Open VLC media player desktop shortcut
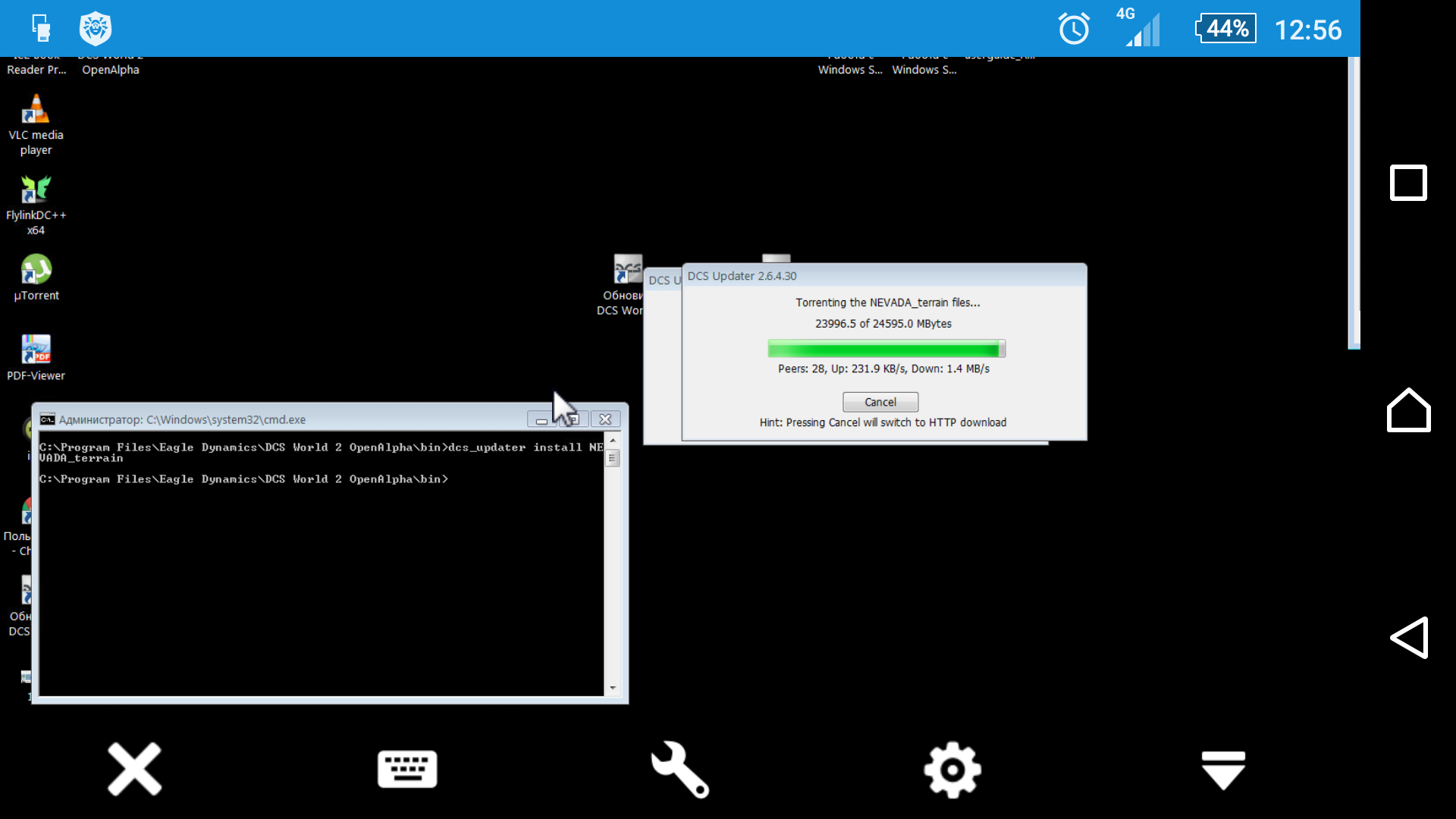Image resolution: width=1456 pixels, height=819 pixels. tap(36, 125)
